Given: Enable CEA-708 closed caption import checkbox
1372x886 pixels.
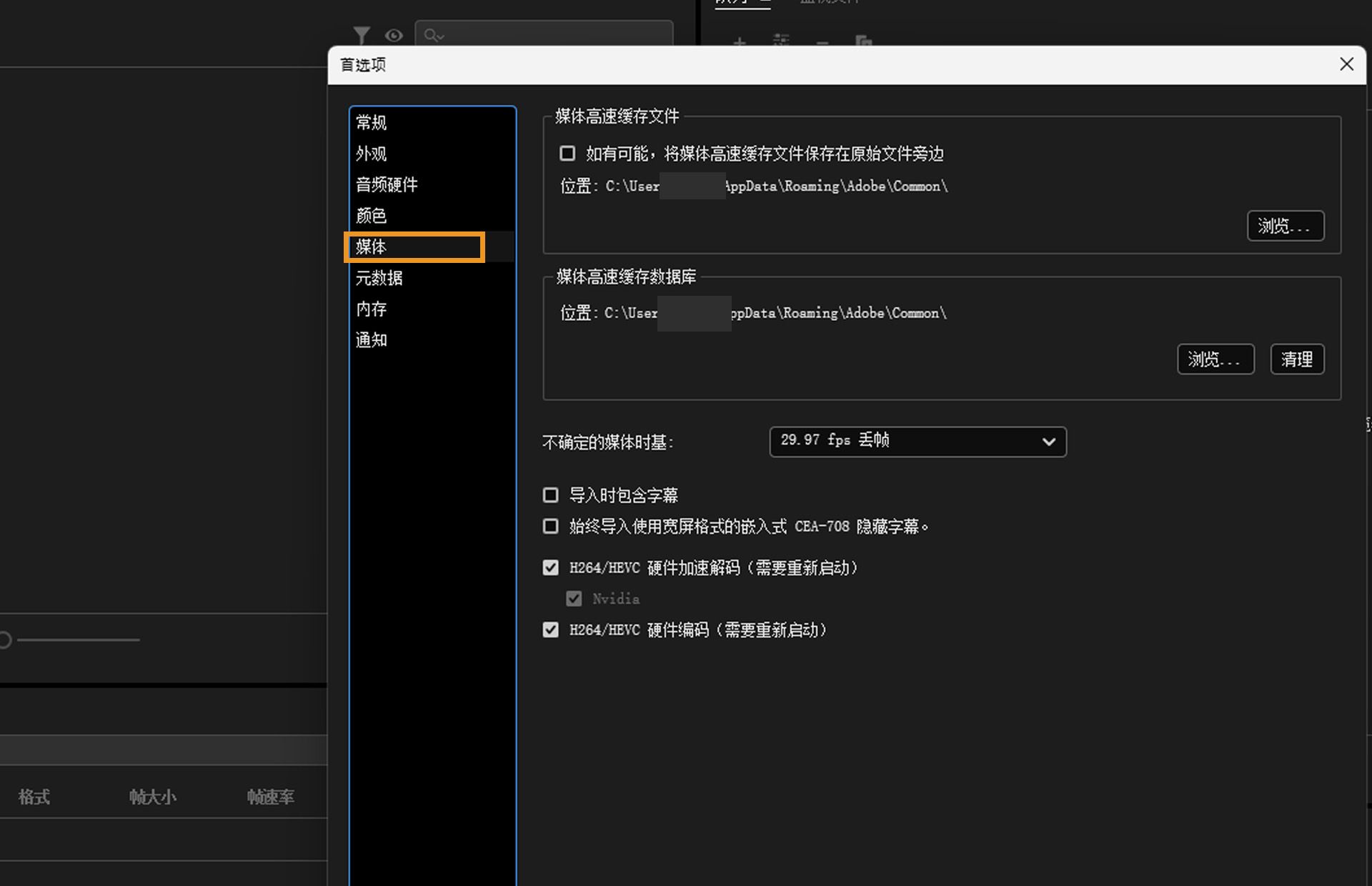Looking at the screenshot, I should coord(550,526).
